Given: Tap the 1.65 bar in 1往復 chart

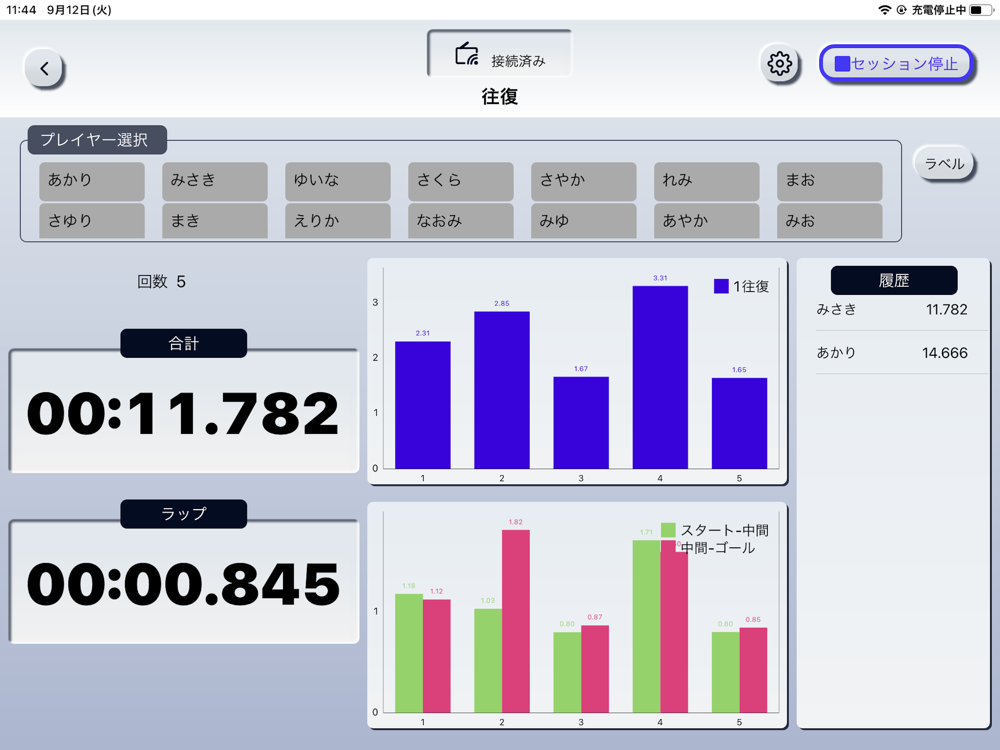Looking at the screenshot, I should click(739, 423).
